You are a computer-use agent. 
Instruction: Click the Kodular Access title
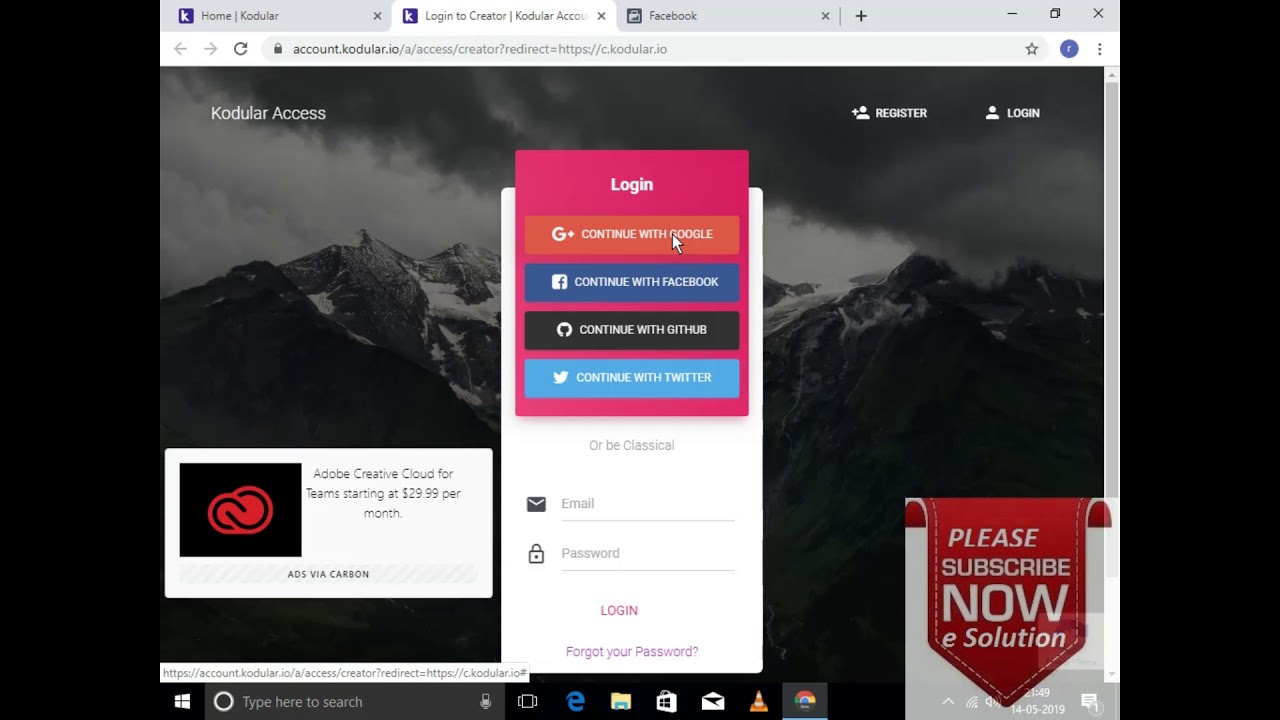coord(268,113)
